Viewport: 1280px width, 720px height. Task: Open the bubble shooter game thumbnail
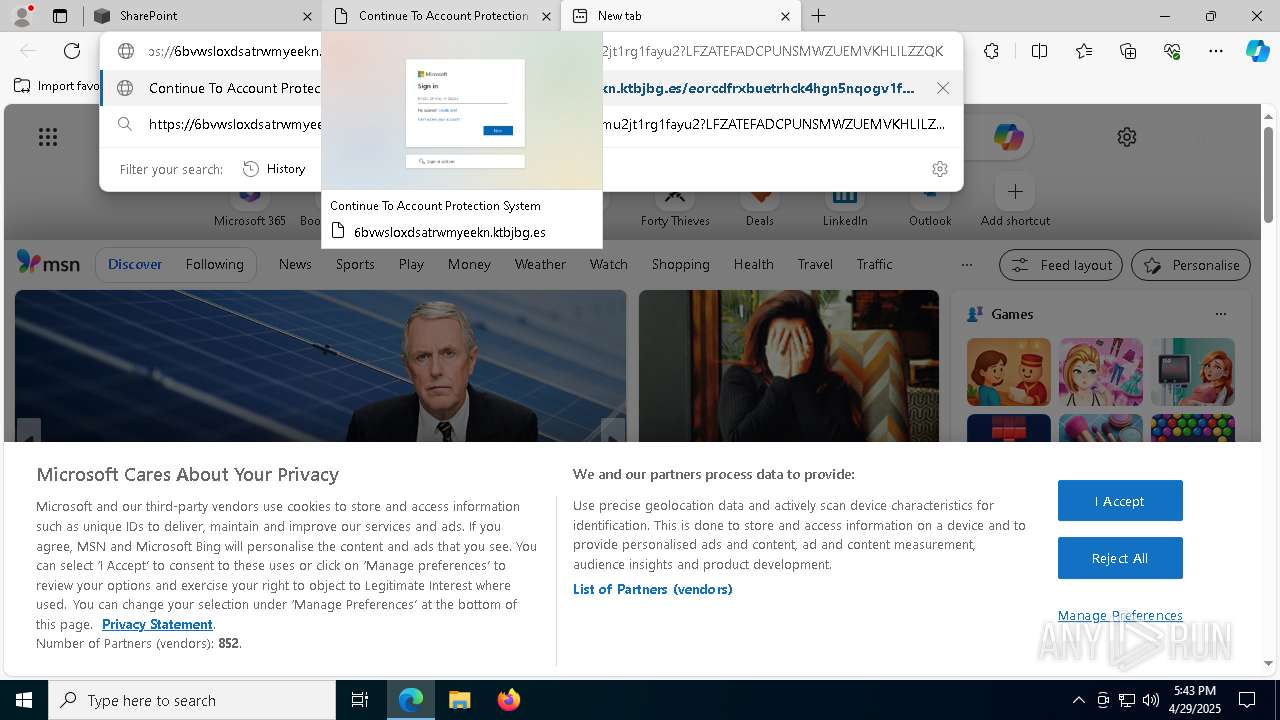tap(1192, 428)
